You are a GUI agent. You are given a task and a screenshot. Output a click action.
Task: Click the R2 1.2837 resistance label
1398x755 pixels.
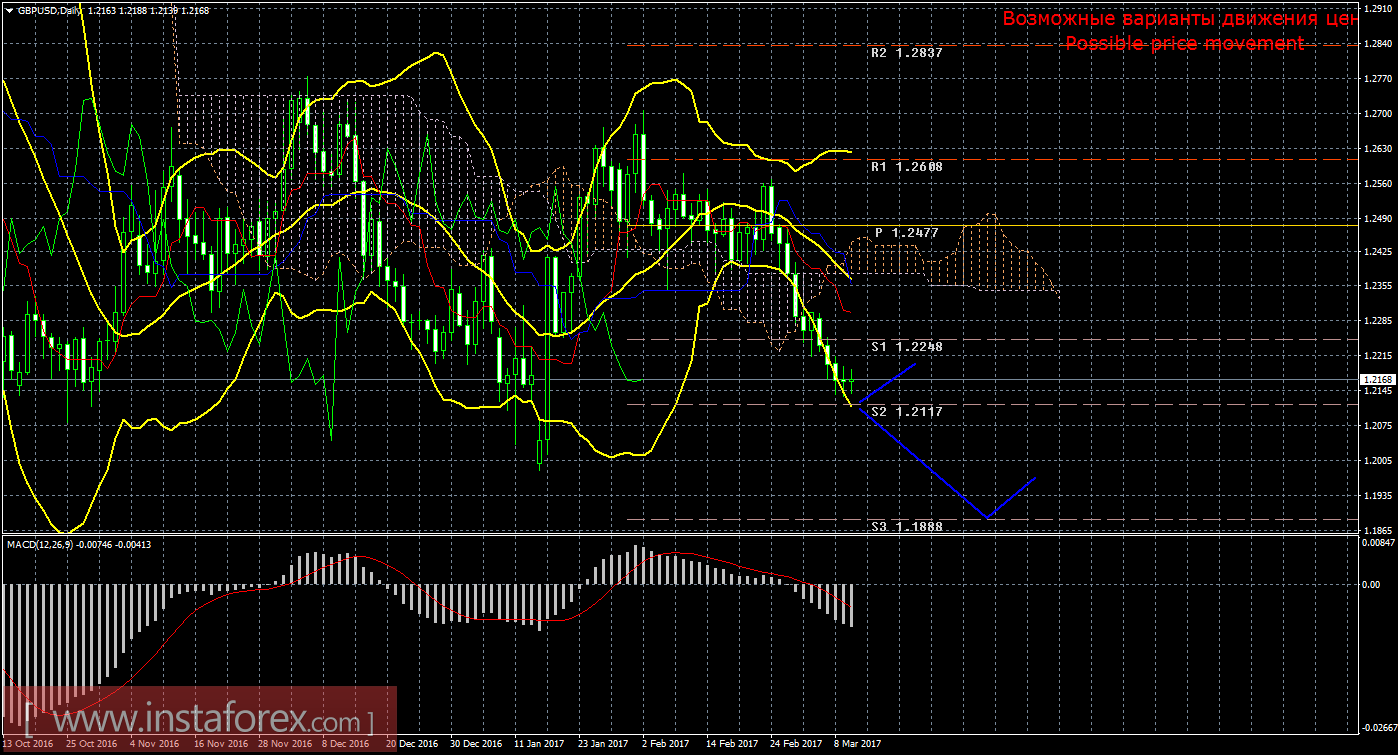click(x=906, y=53)
